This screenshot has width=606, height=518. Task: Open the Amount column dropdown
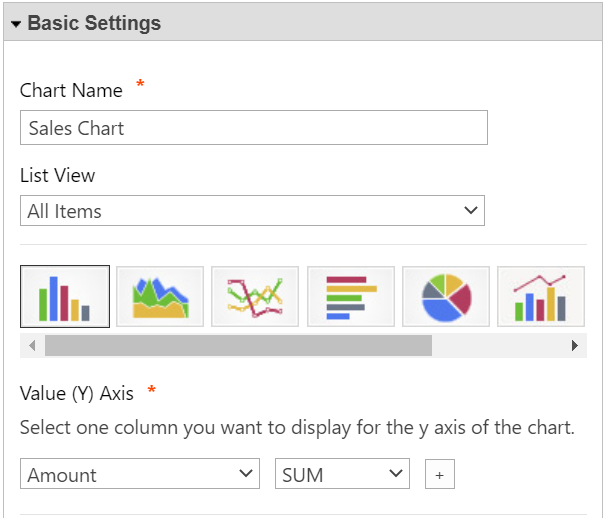click(x=139, y=475)
